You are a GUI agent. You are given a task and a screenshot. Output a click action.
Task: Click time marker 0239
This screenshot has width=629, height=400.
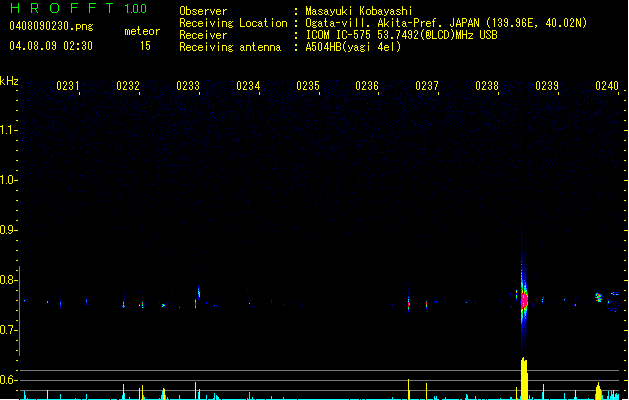click(547, 86)
